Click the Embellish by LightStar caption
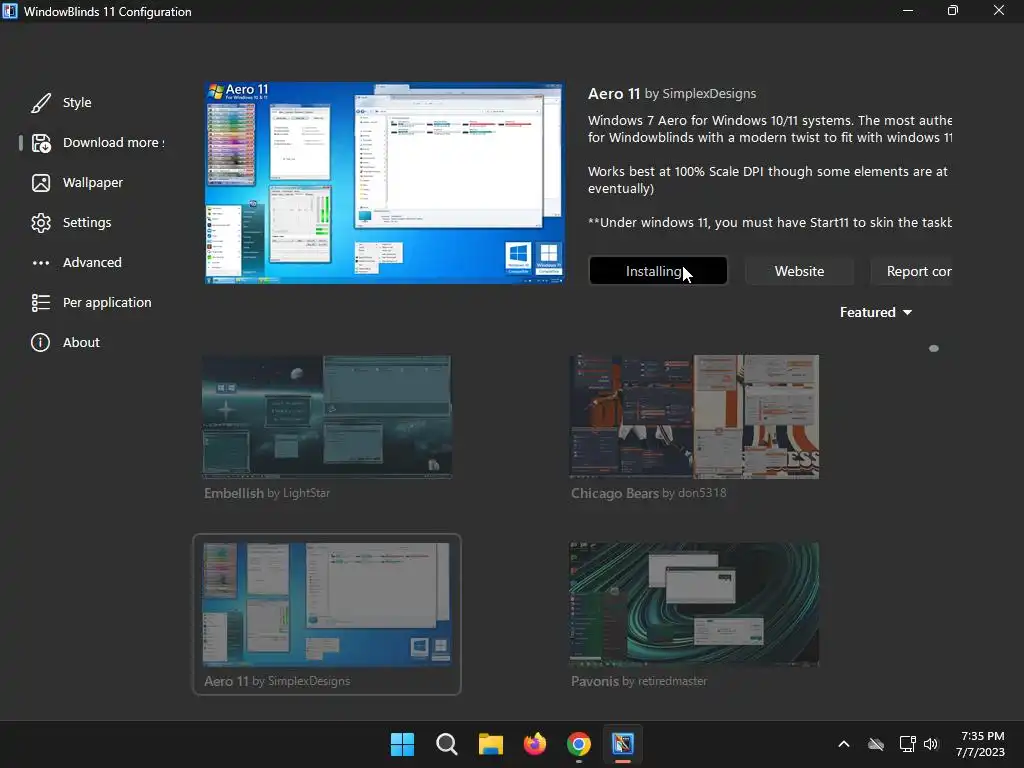 (x=267, y=493)
